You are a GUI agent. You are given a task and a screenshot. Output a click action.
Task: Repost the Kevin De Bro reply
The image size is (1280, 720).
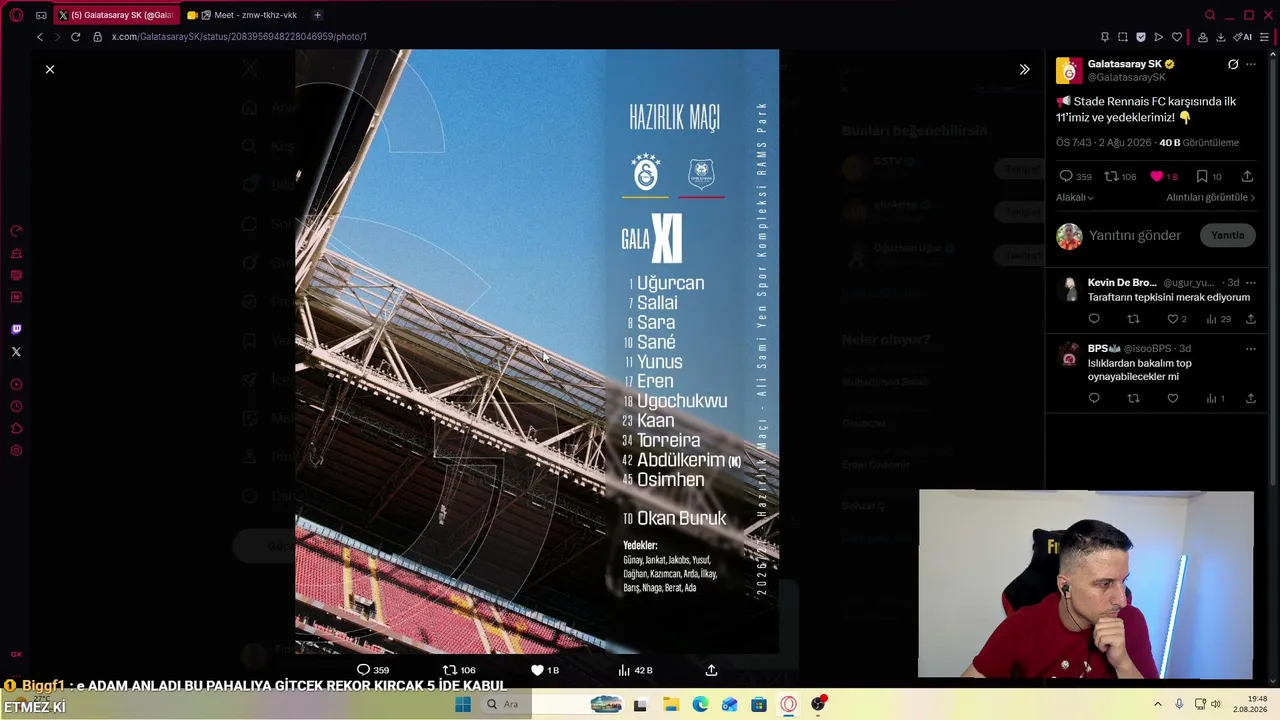click(x=1133, y=319)
